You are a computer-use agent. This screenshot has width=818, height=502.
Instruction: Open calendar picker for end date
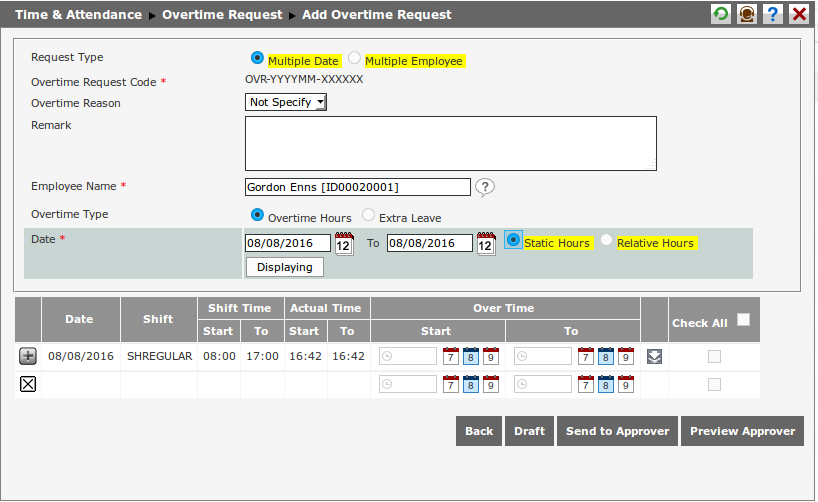(486, 244)
